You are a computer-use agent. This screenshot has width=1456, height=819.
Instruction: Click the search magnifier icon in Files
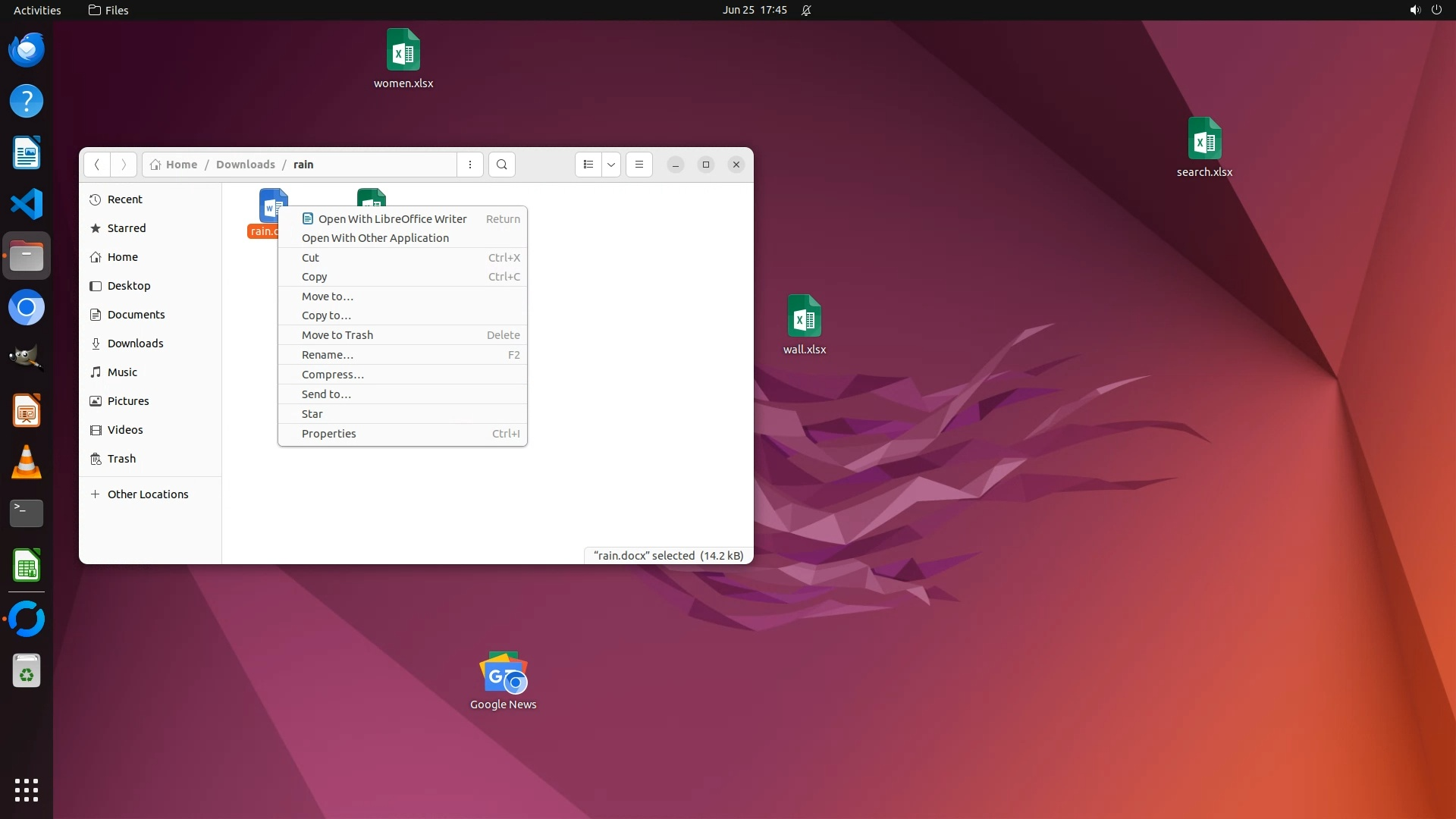click(501, 165)
